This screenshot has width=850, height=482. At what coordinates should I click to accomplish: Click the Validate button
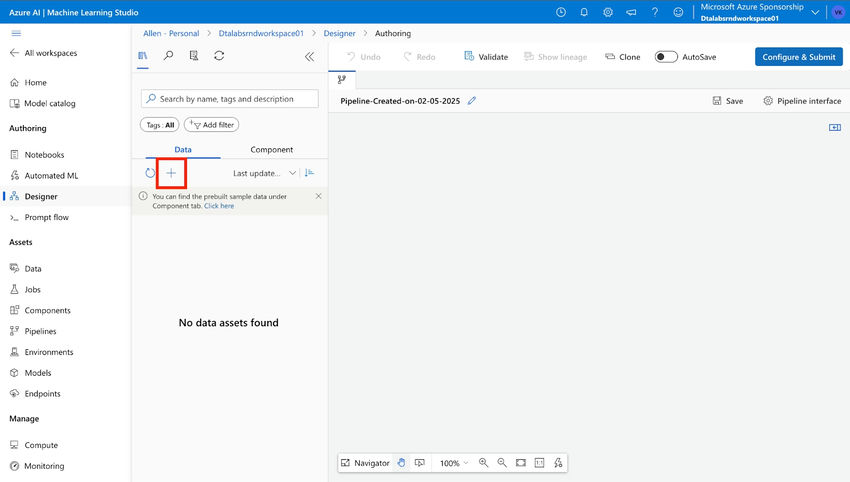[x=486, y=56]
